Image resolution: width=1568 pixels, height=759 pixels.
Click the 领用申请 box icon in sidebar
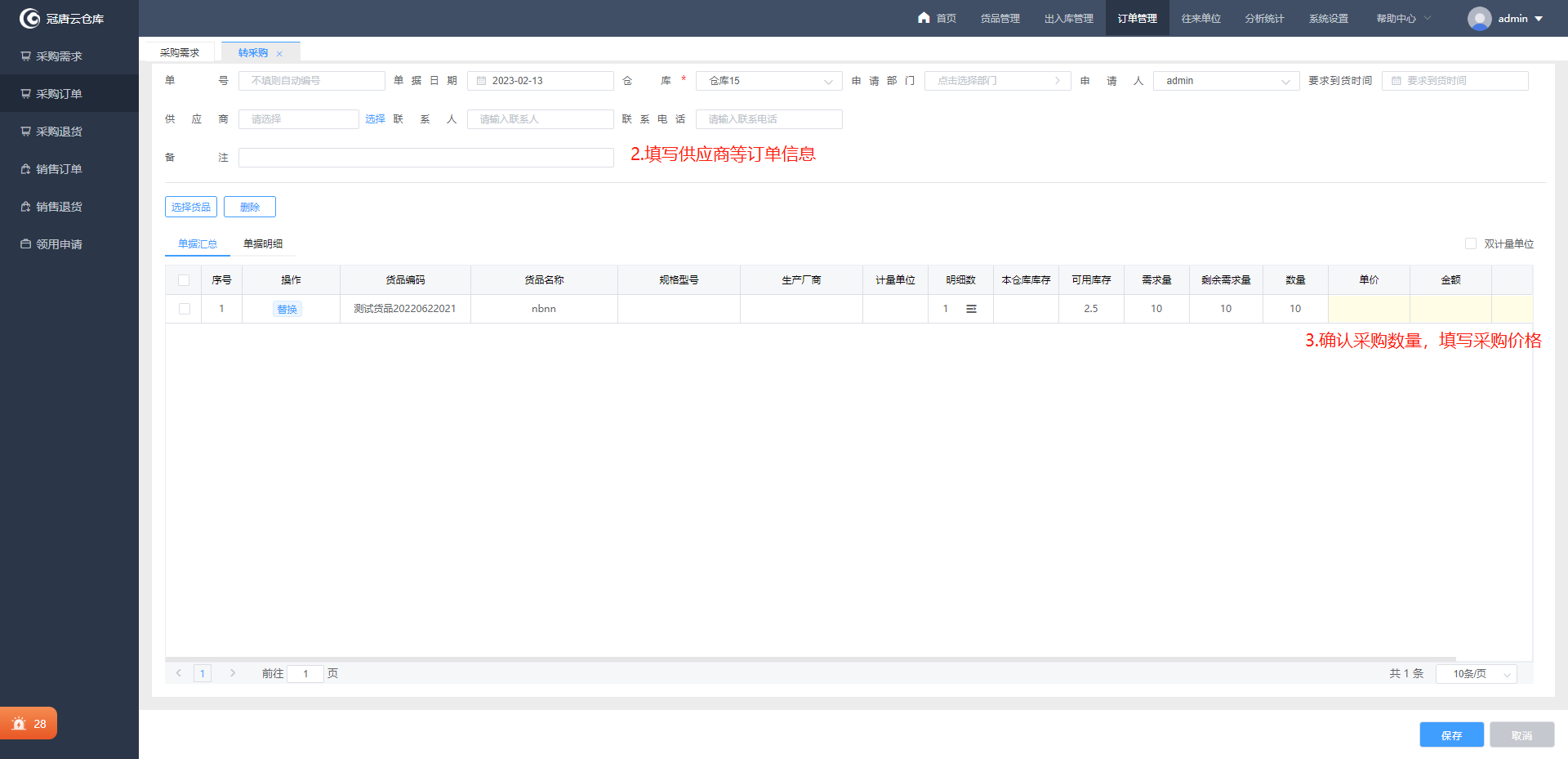tap(25, 244)
